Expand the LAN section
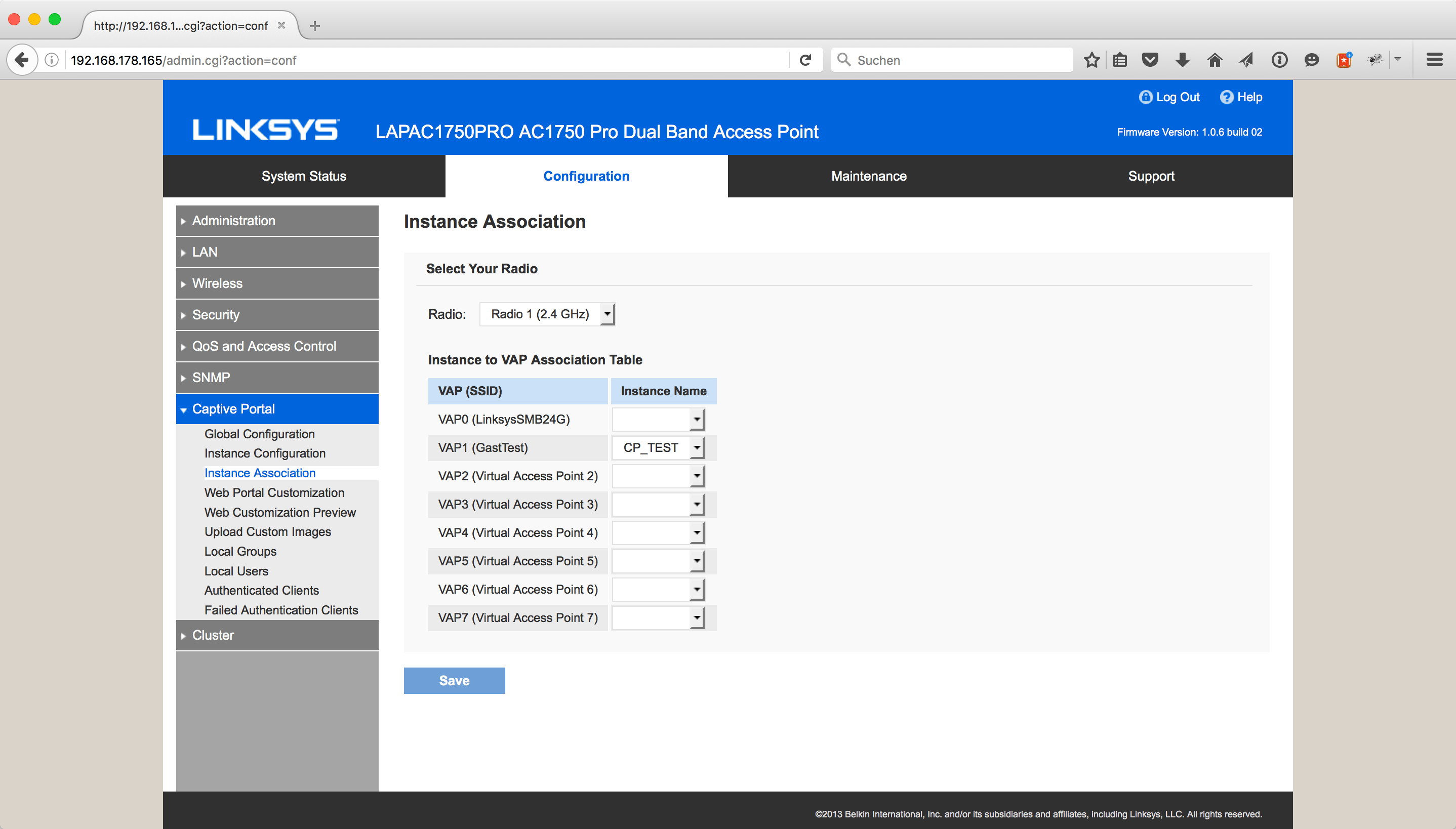 pyautogui.click(x=277, y=252)
